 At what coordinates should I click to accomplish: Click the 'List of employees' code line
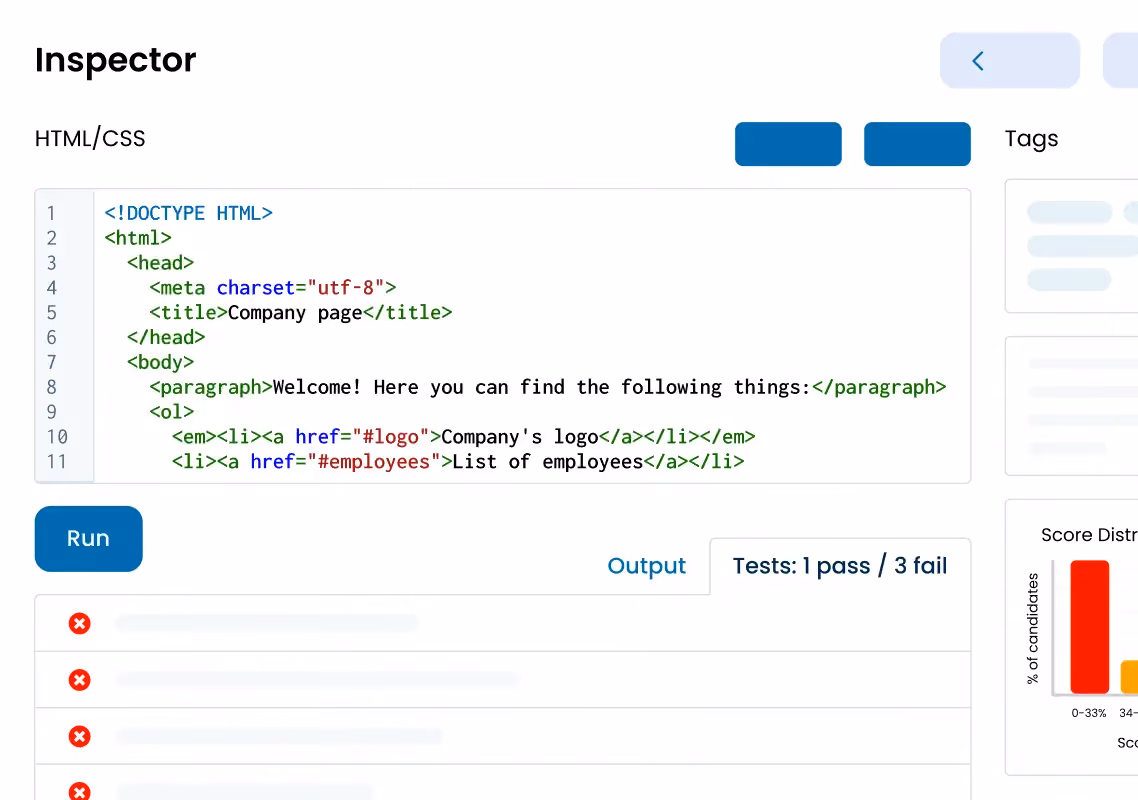pos(458,462)
